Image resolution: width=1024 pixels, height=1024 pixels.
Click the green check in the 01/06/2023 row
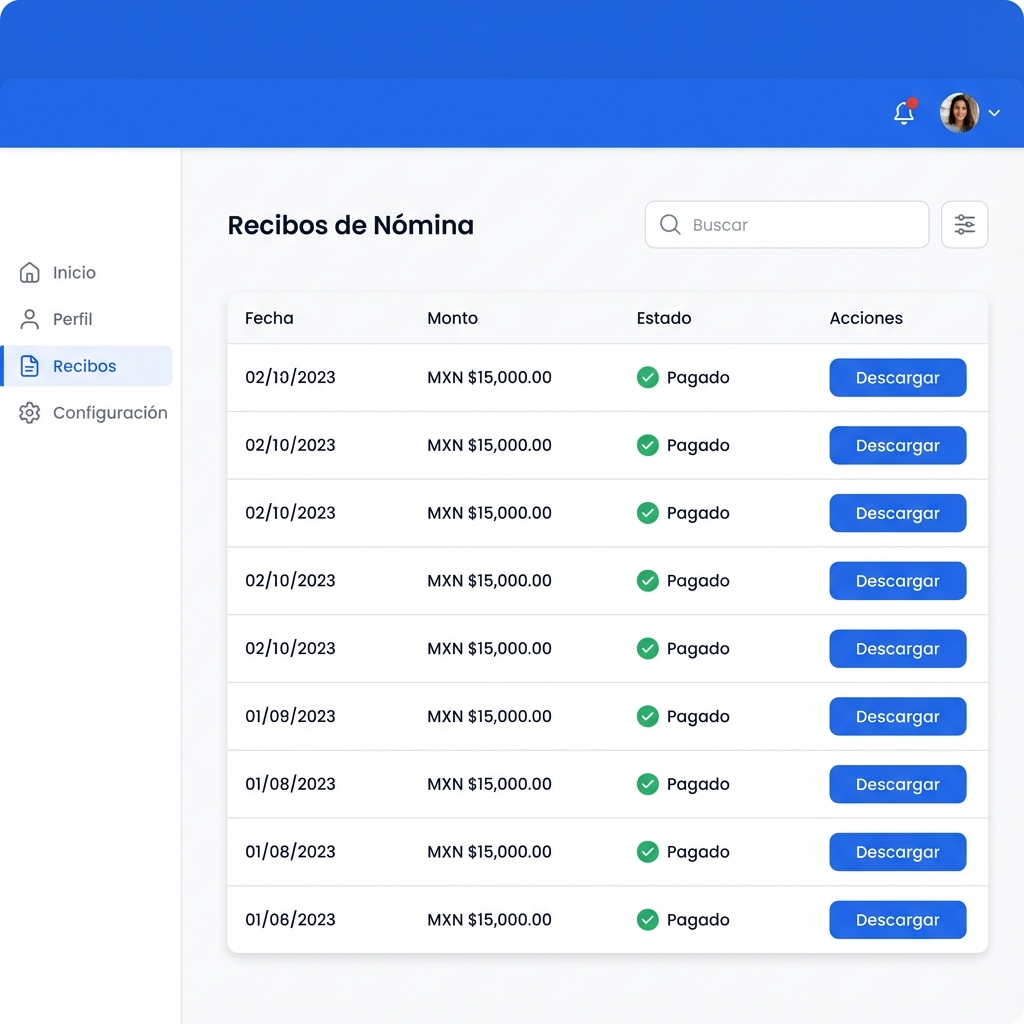tap(647, 920)
